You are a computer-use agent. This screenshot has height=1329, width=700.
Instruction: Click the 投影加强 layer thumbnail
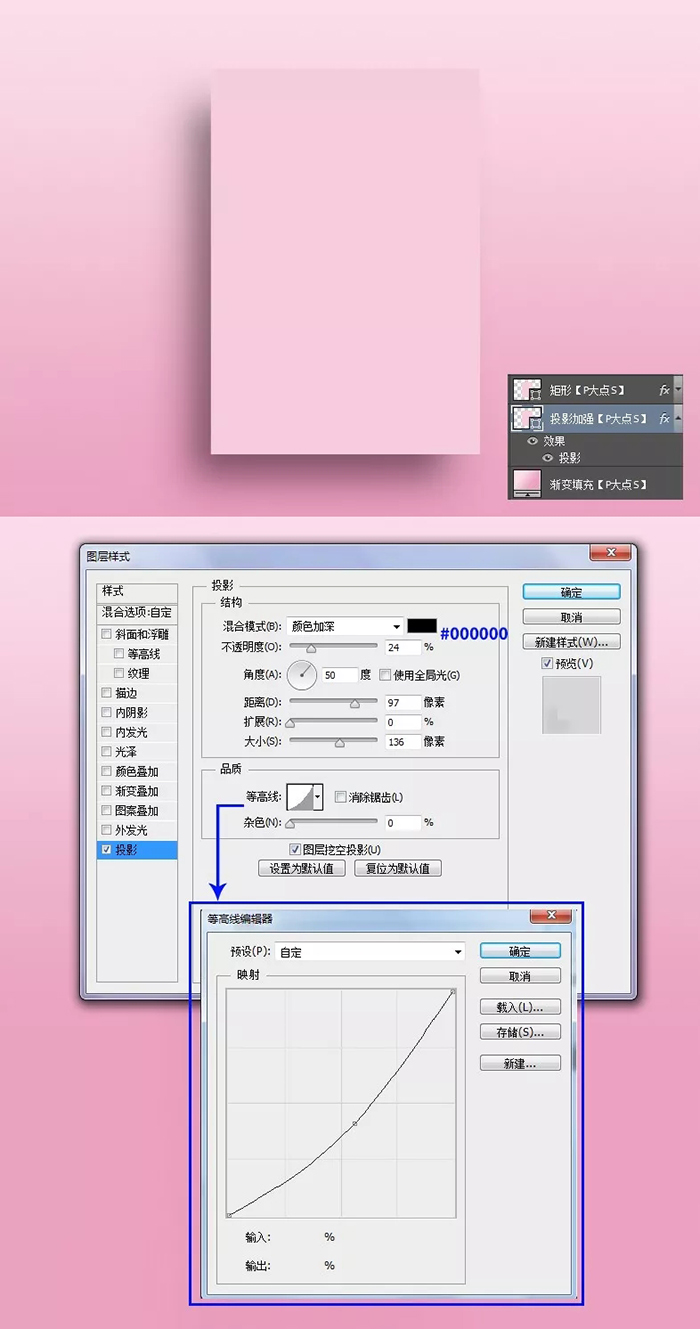point(526,418)
